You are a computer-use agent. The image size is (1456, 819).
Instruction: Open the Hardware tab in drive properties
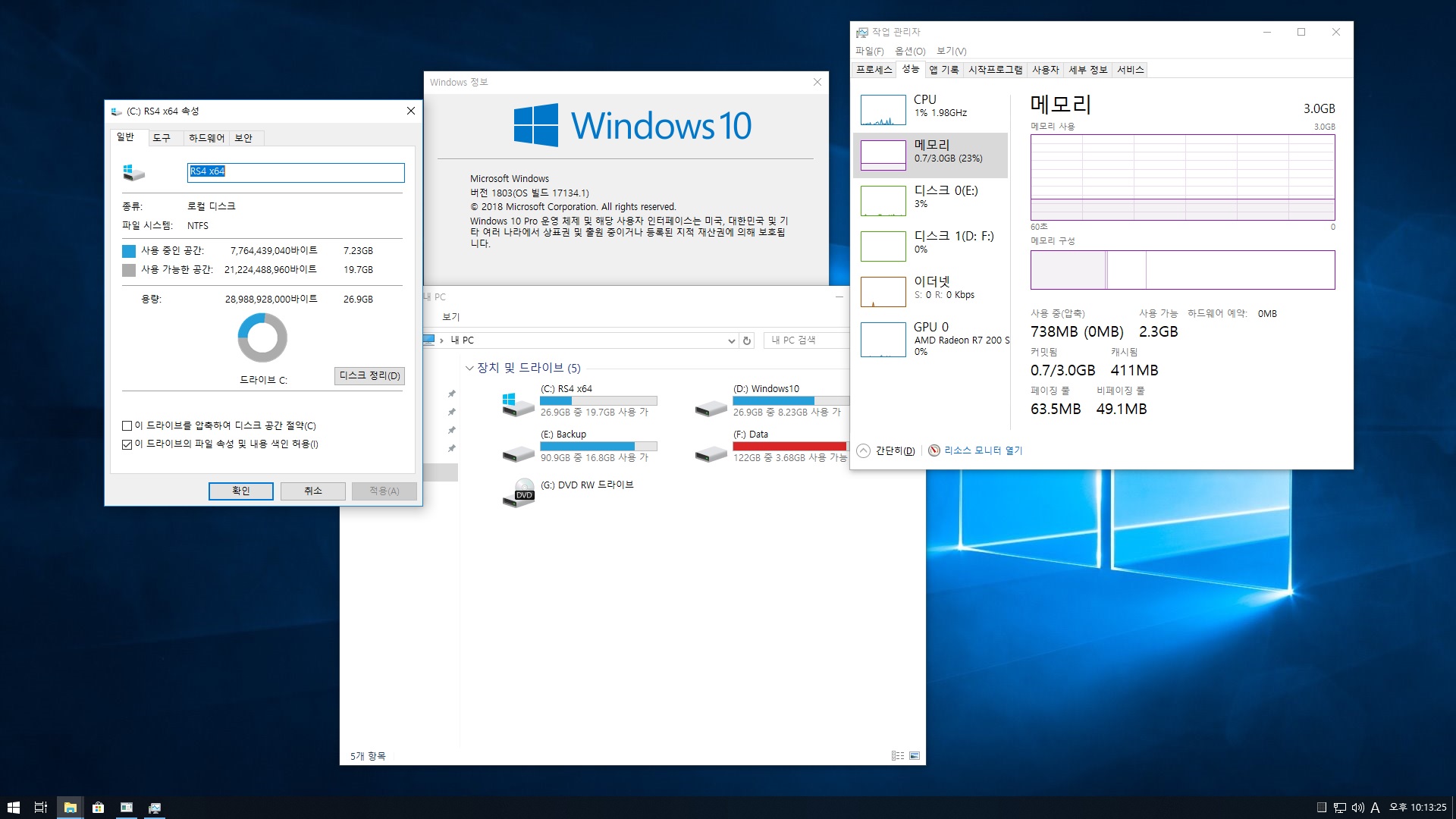click(x=206, y=138)
